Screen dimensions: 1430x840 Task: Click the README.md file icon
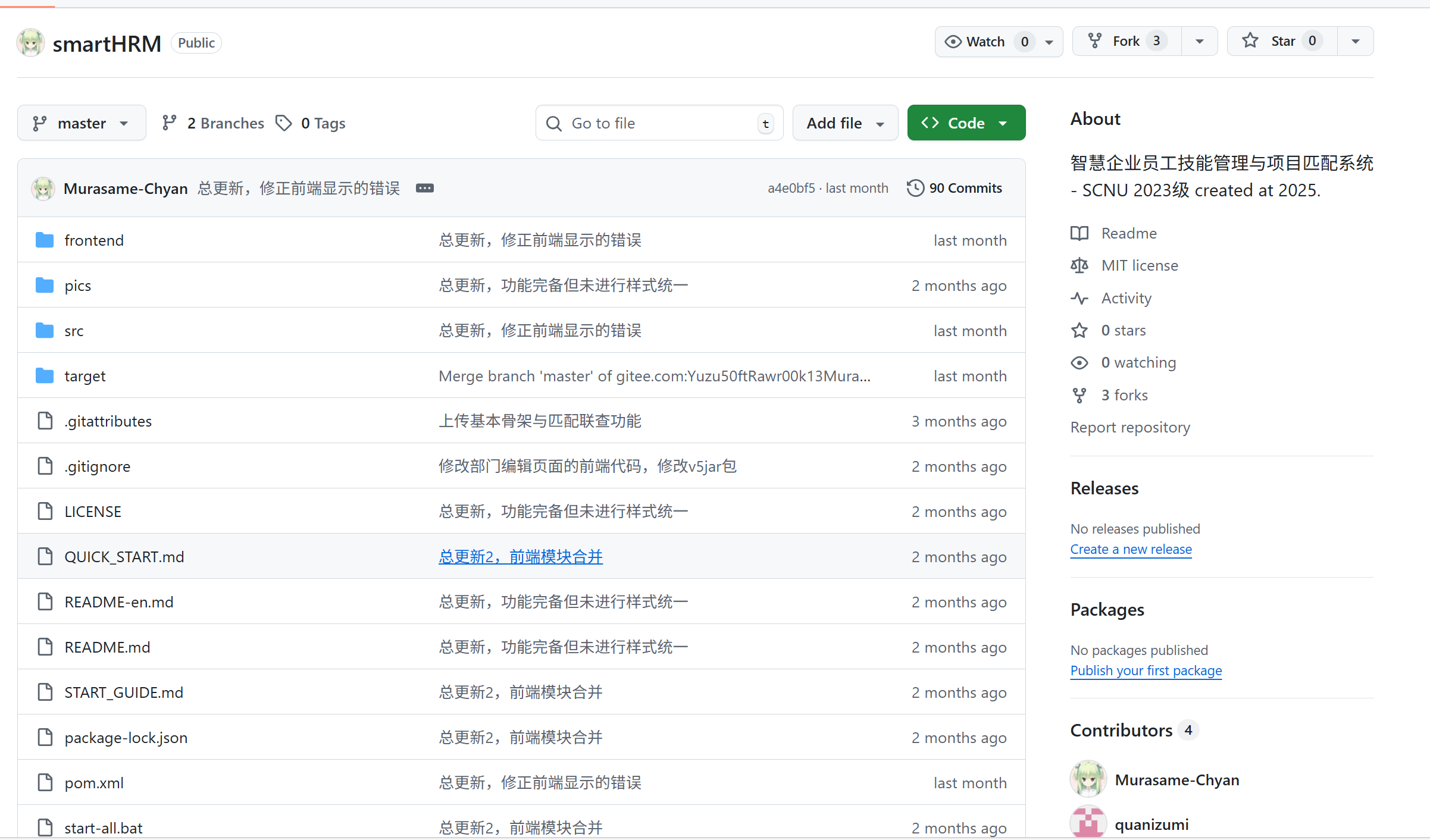pos(45,647)
